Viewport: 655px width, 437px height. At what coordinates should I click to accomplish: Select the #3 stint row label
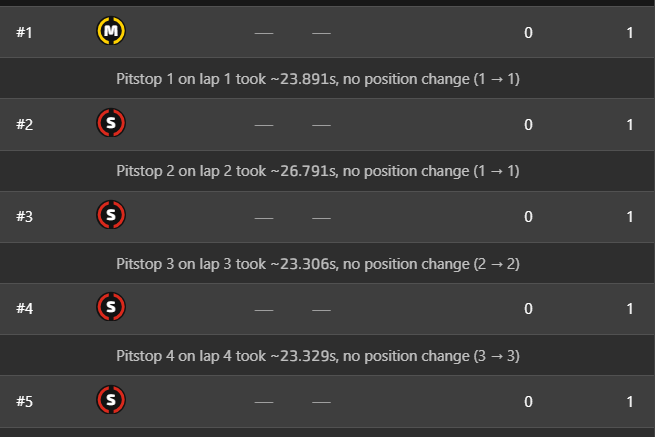(25, 216)
